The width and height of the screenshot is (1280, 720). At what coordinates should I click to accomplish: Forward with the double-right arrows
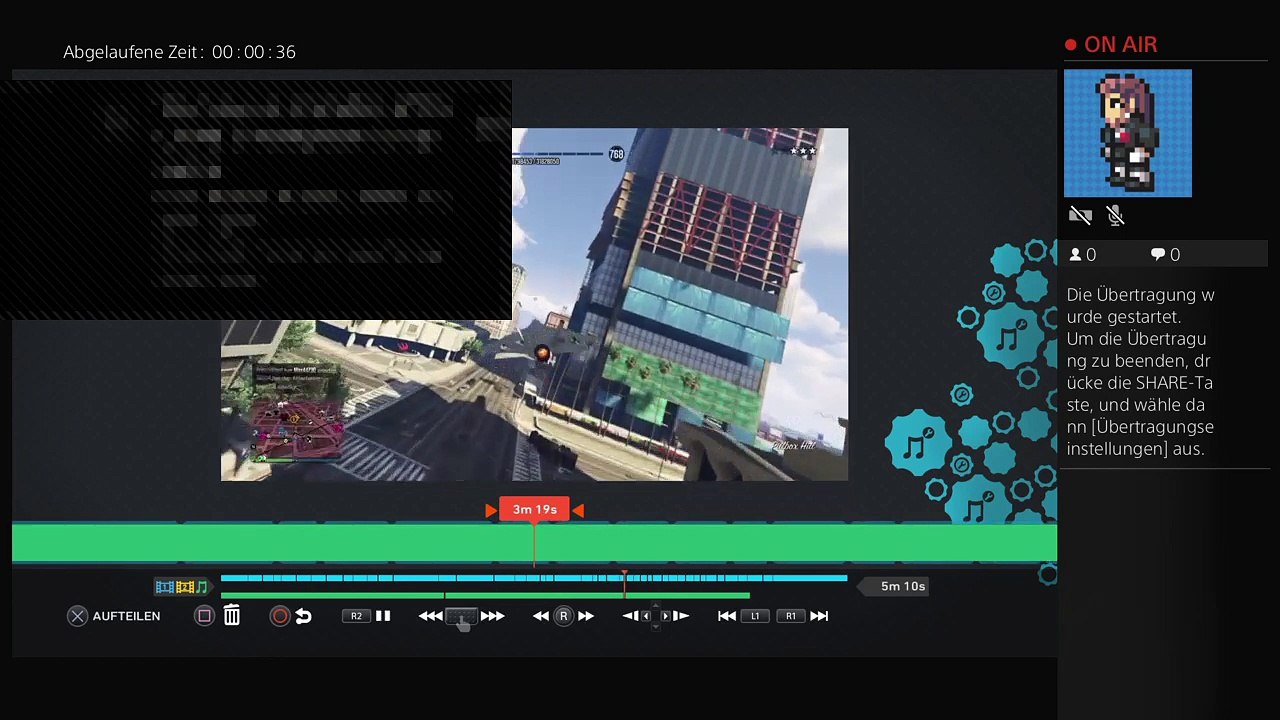586,616
